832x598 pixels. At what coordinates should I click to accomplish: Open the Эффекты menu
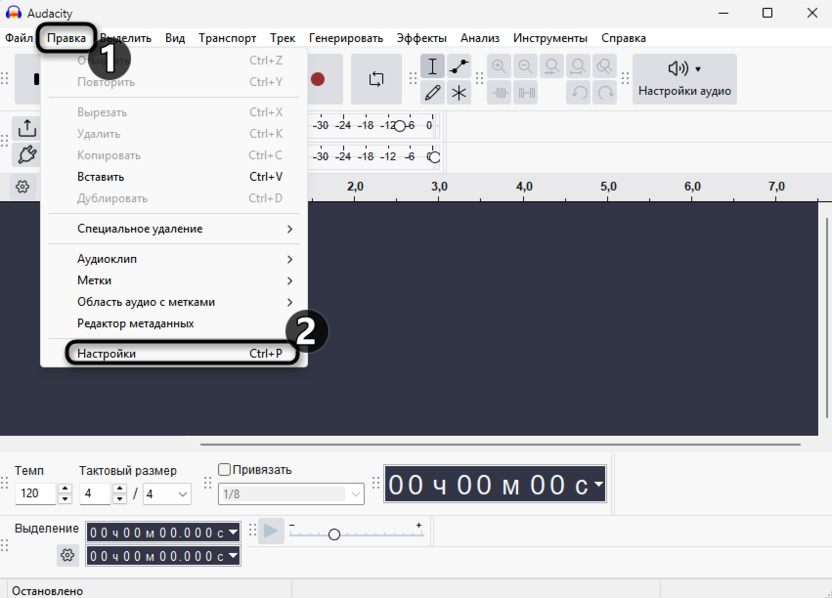pyautogui.click(x=421, y=38)
